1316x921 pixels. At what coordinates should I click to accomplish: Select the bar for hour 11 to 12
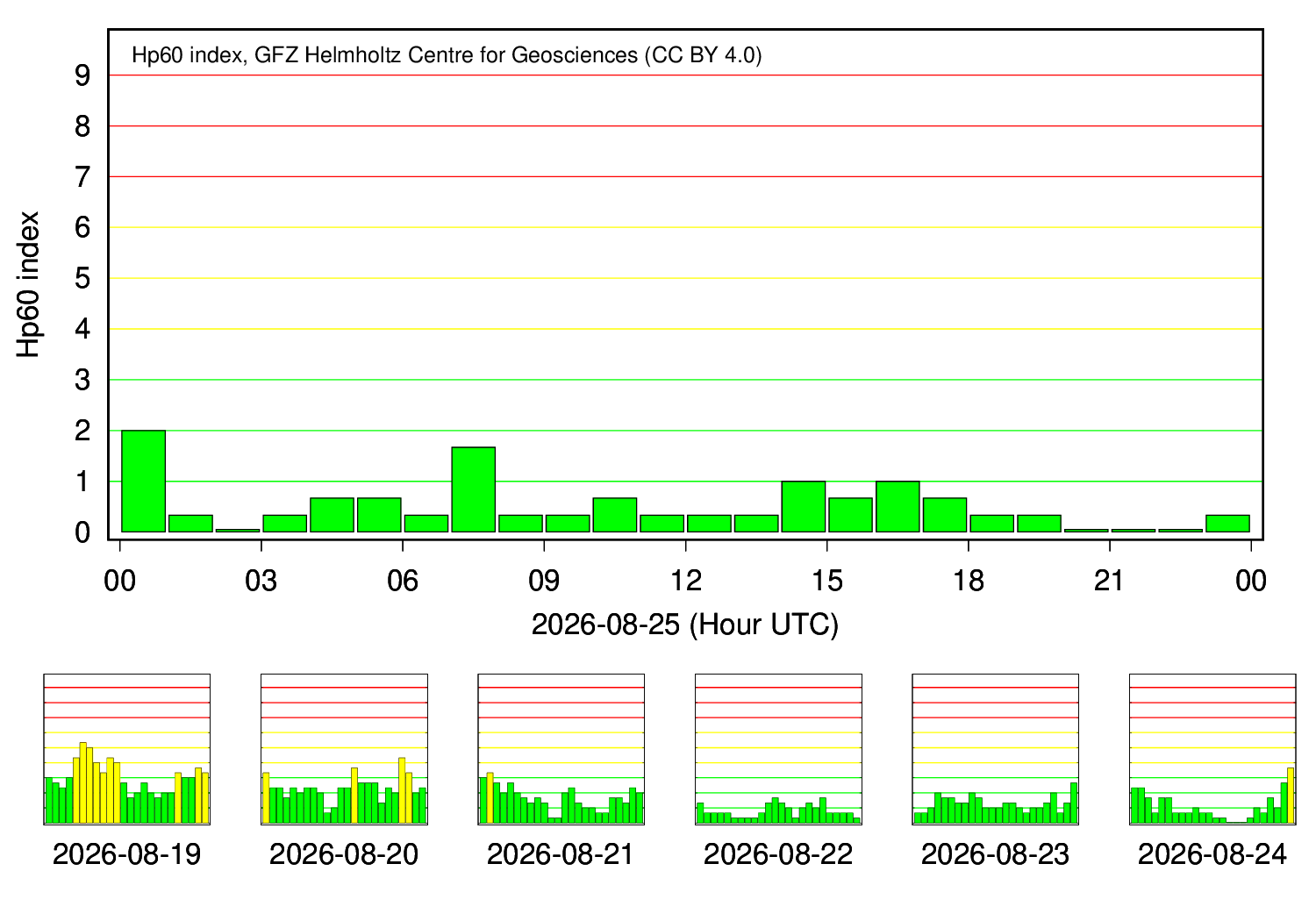pos(662,523)
